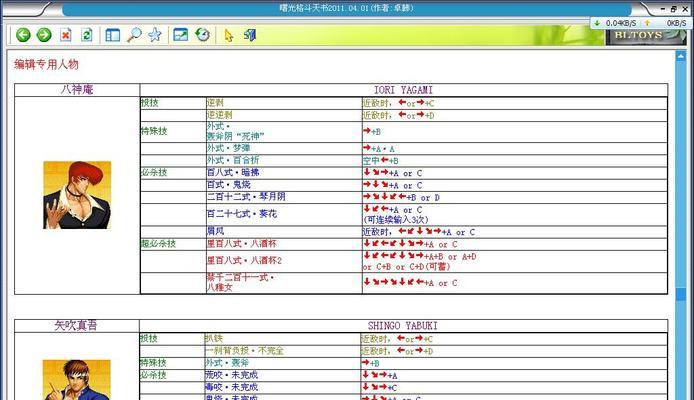Click the move name 外式·梦弹

[228, 148]
